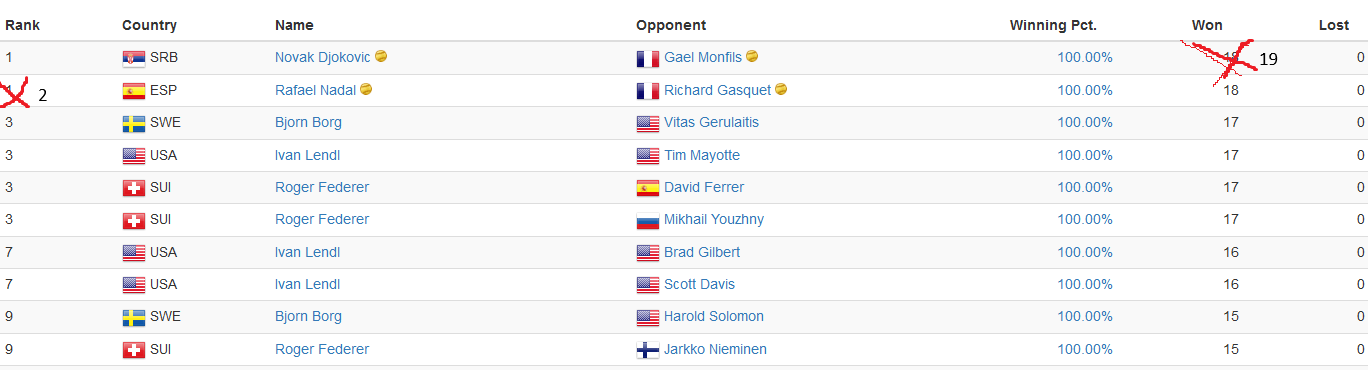Click the tennis ball icon beside Rafael Nadal
The image size is (1368, 370).
(366, 89)
